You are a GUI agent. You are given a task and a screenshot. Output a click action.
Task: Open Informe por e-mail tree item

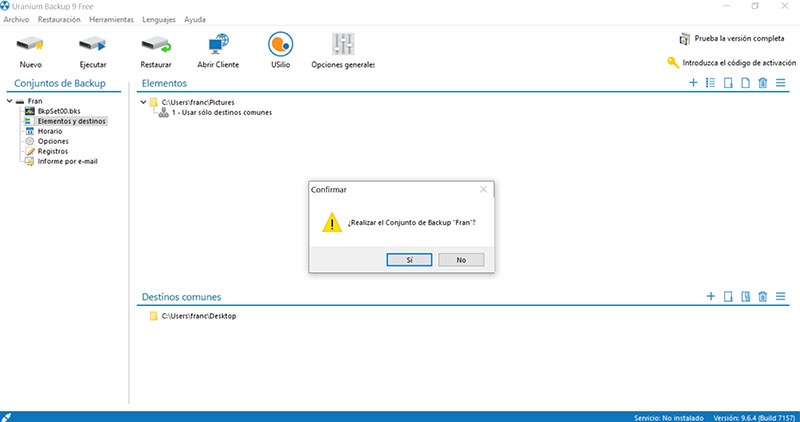[67, 161]
